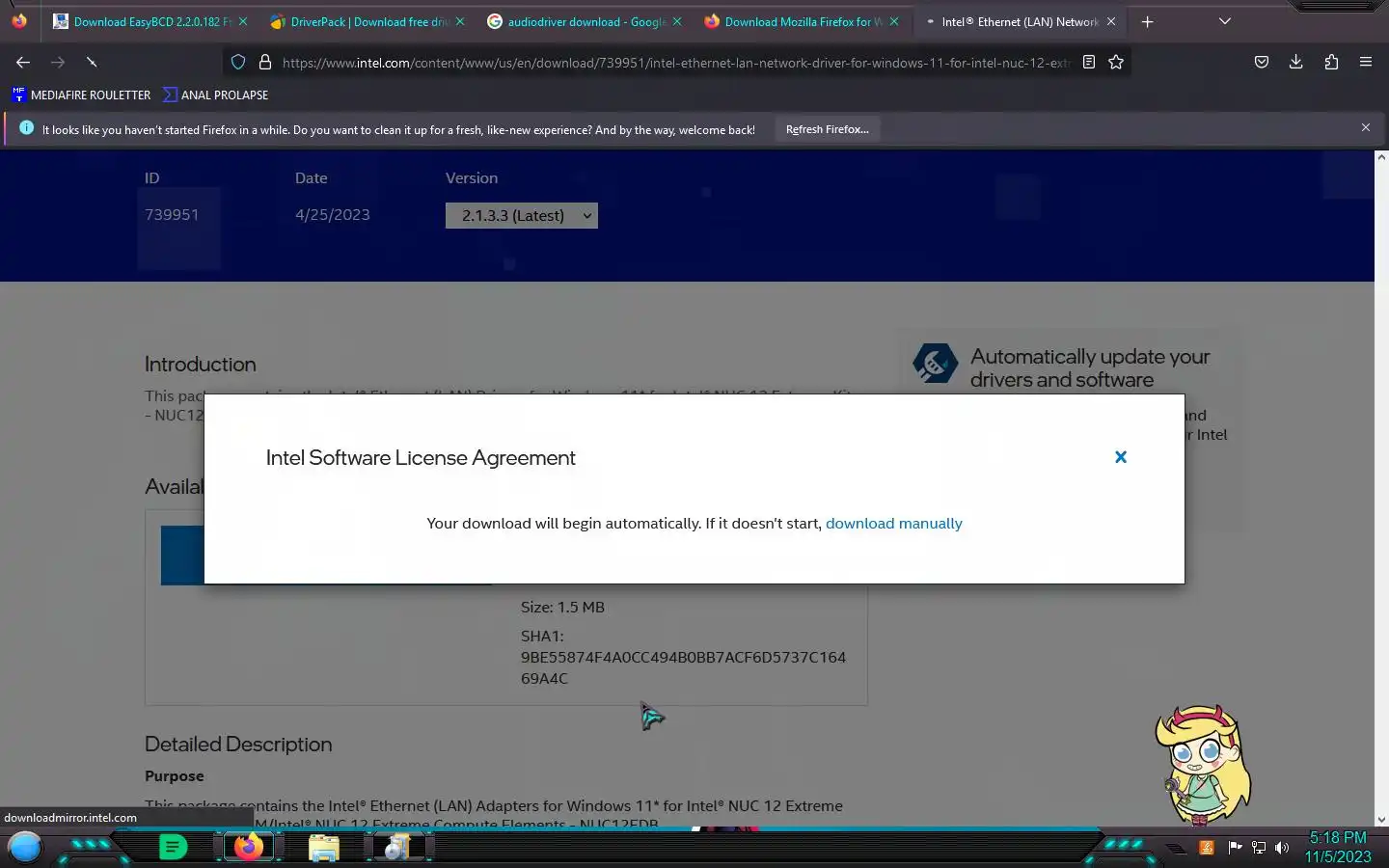This screenshot has height=868, width=1389.
Task: Open the second bookmark beside MEDIAFIRE ROULETTER
Action: point(216,95)
